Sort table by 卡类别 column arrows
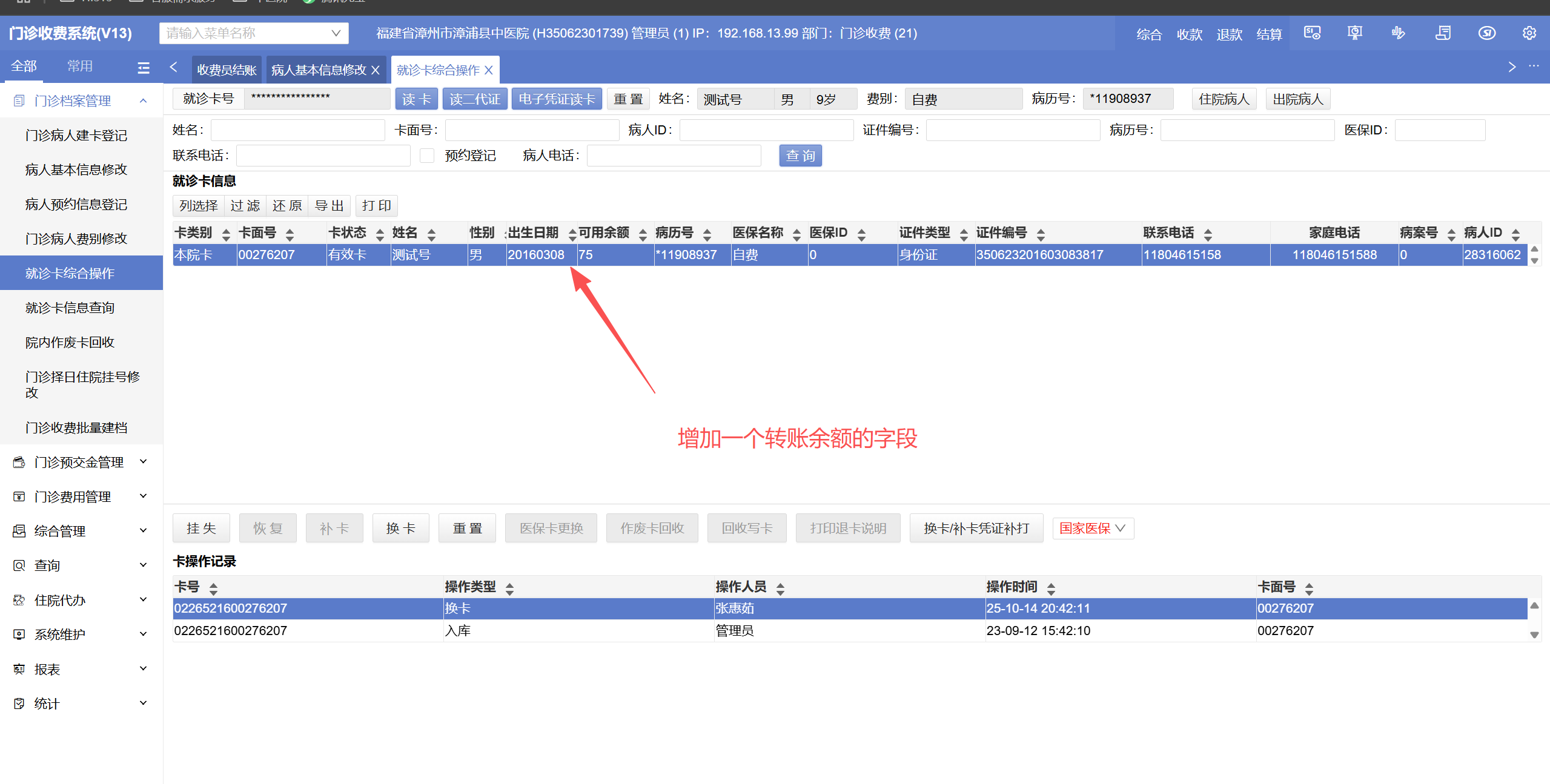The height and width of the screenshot is (784, 1550). [x=226, y=234]
